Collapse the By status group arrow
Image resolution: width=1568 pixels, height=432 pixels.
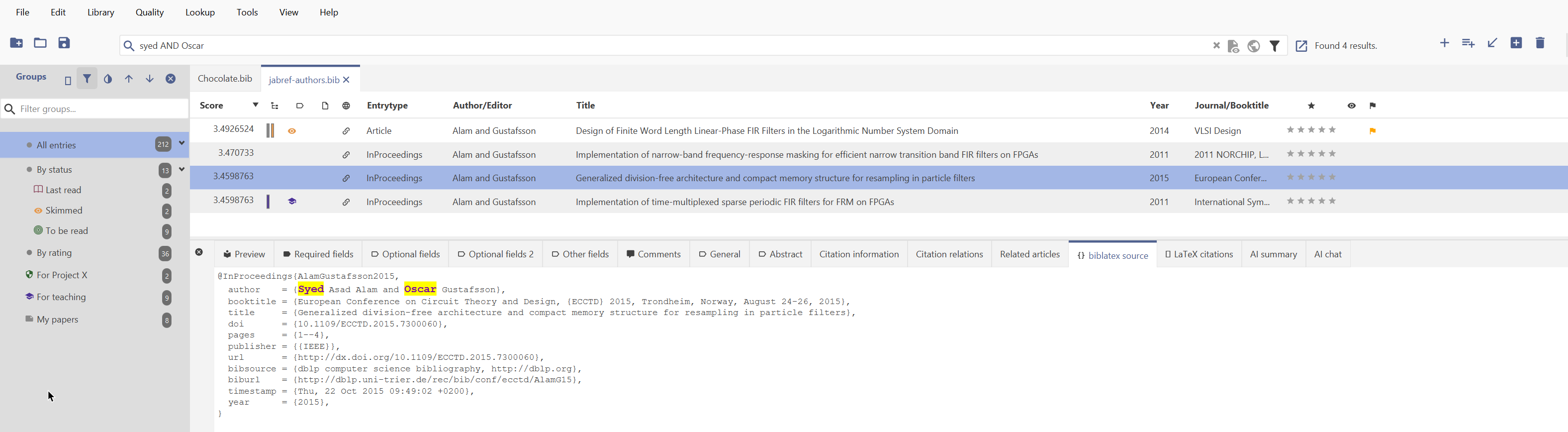click(182, 169)
